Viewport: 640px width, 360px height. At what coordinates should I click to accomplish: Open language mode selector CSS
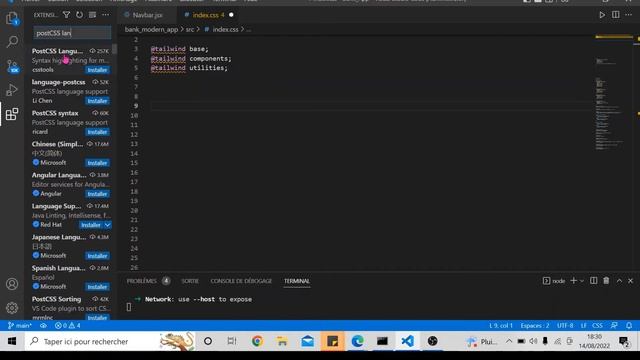(x=597, y=325)
